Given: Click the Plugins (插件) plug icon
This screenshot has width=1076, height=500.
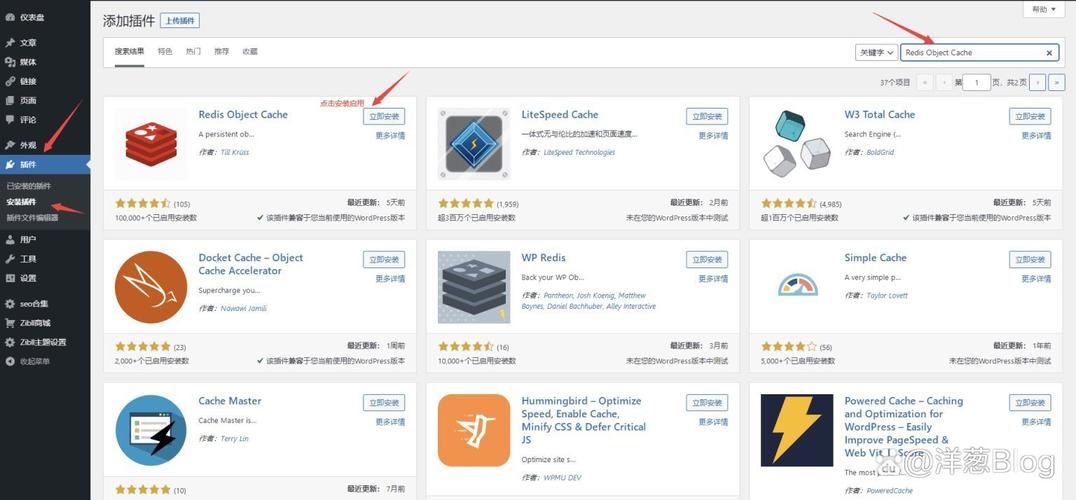Looking at the screenshot, I should [10, 165].
